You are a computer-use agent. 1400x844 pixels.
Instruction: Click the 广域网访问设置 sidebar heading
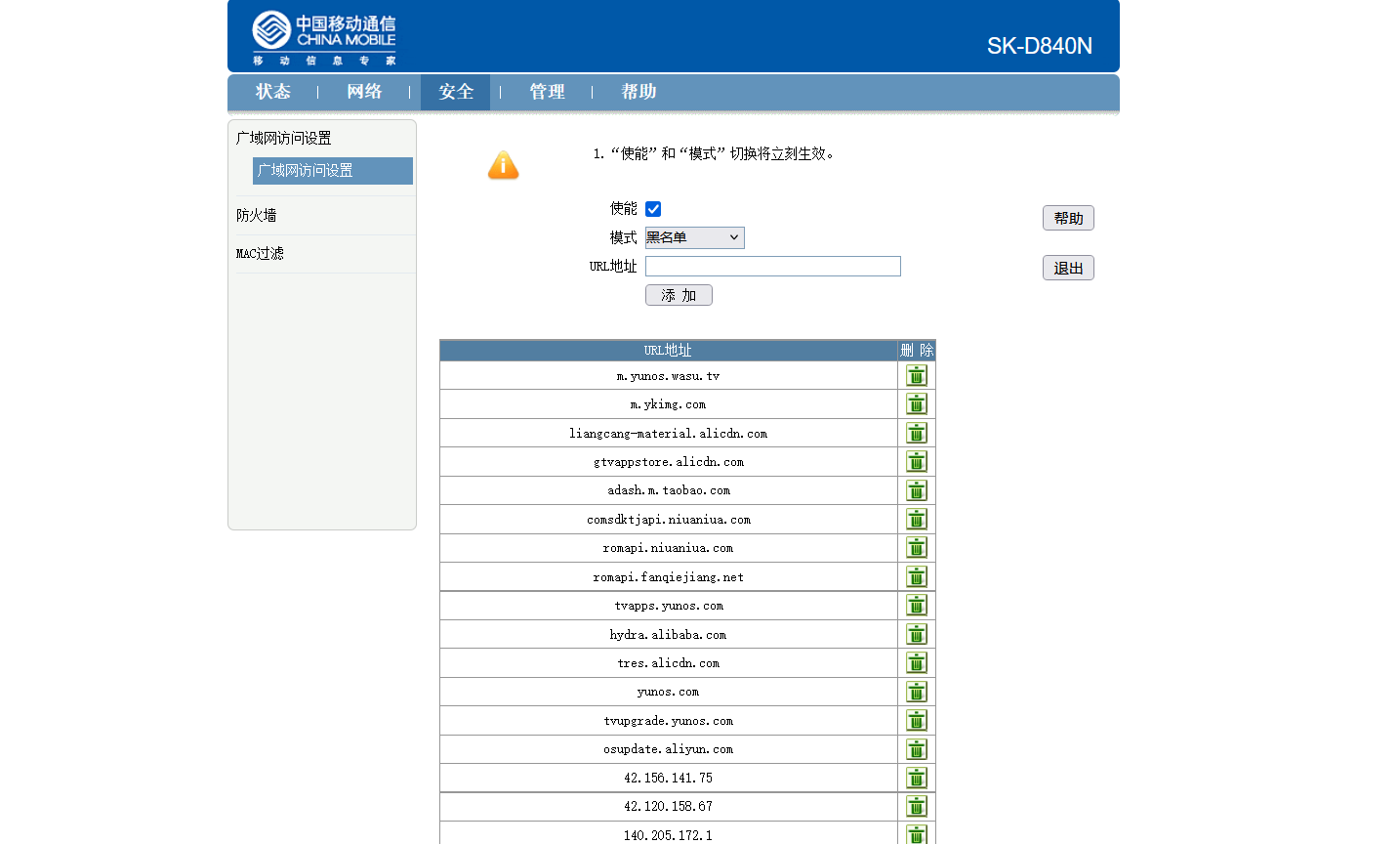click(283, 139)
